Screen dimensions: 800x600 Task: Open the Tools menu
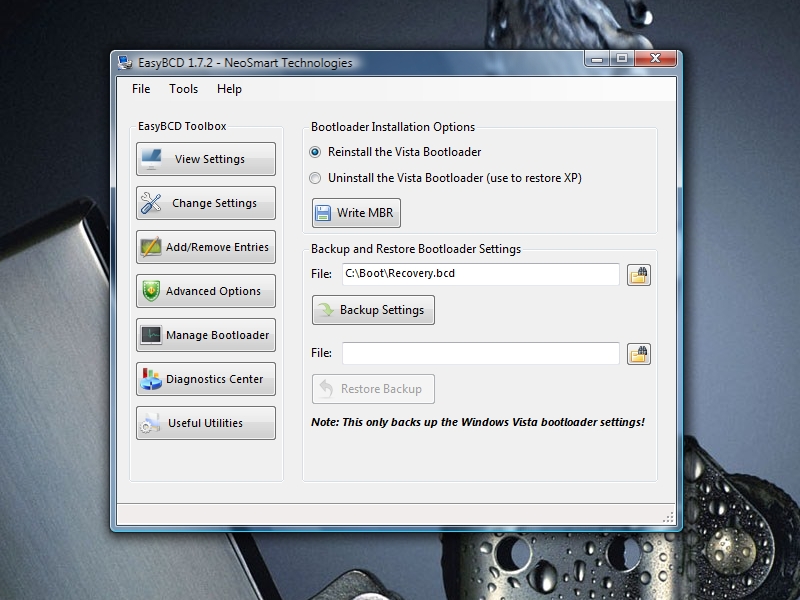(184, 89)
